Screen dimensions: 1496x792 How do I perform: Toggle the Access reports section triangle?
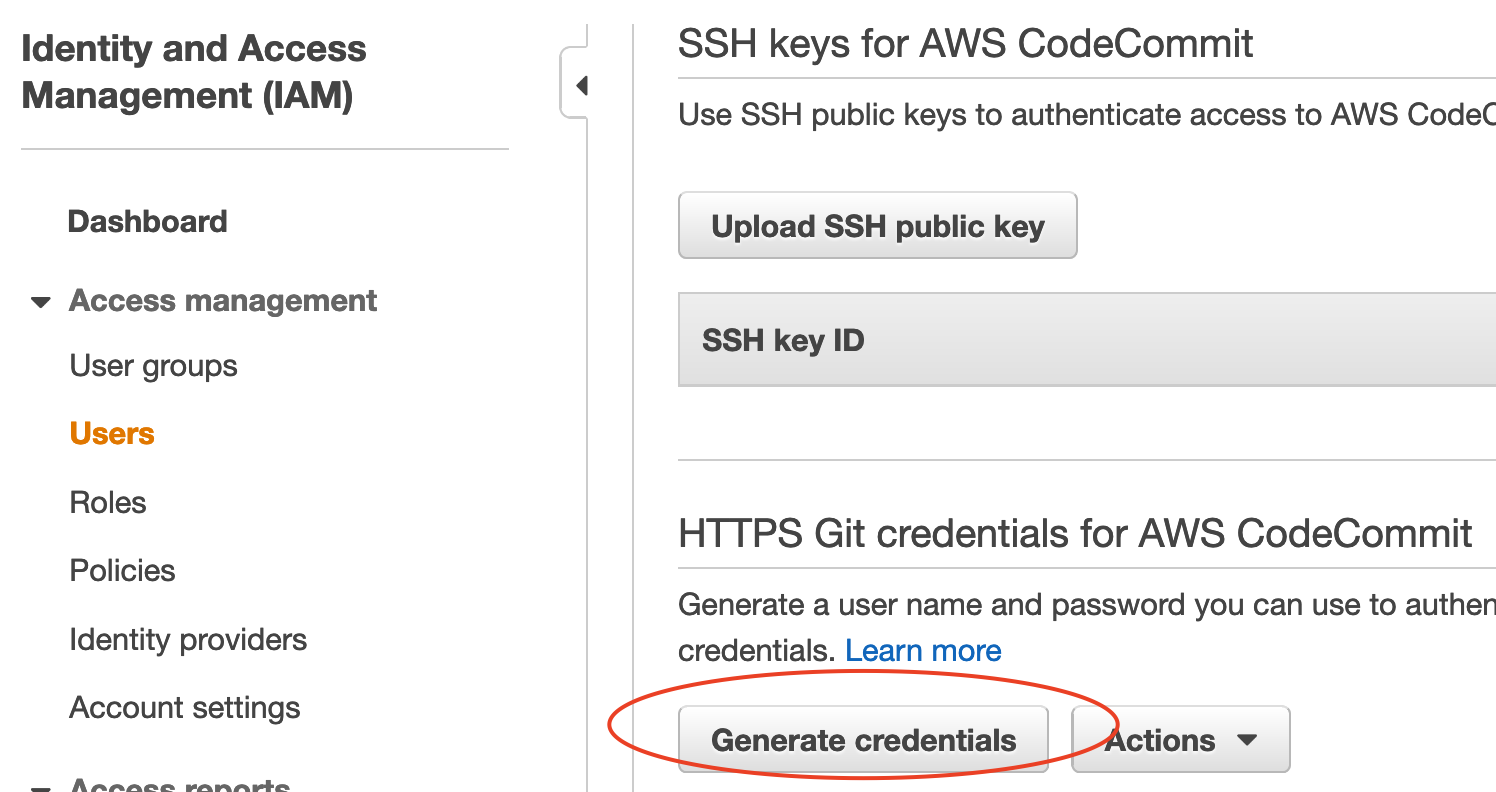pos(41,788)
